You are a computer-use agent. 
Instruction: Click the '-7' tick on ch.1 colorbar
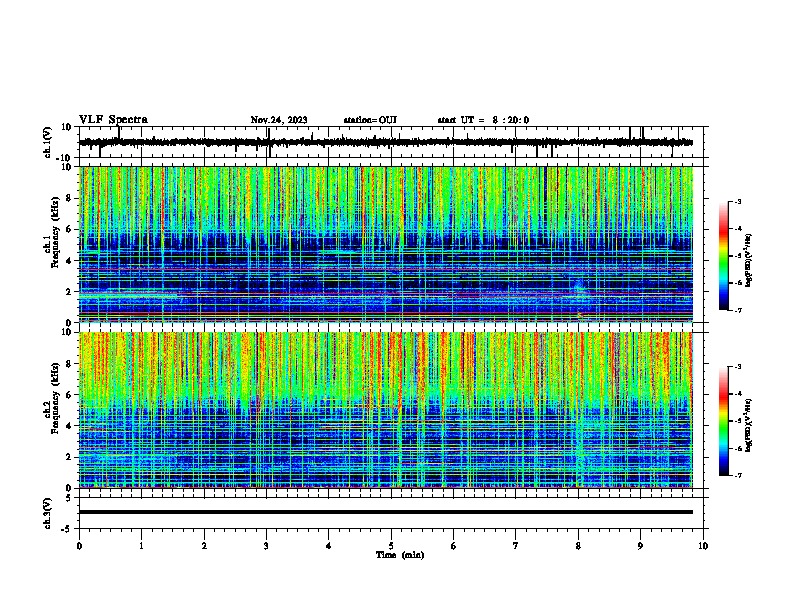tap(738, 310)
